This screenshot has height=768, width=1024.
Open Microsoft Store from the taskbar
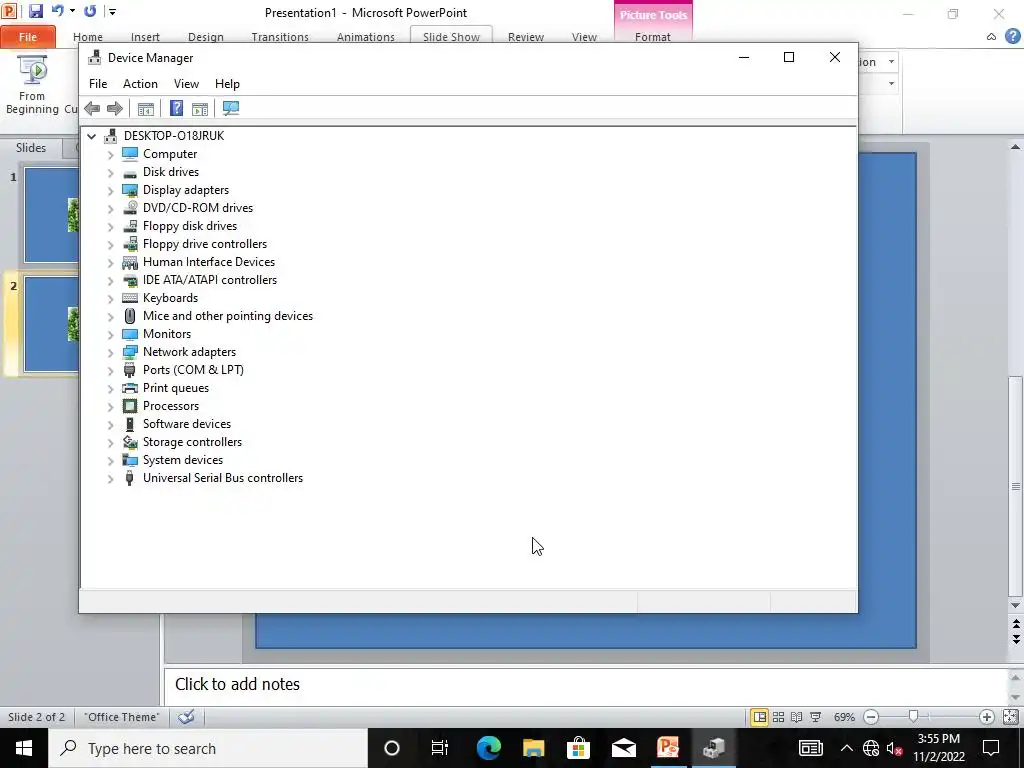[579, 748]
